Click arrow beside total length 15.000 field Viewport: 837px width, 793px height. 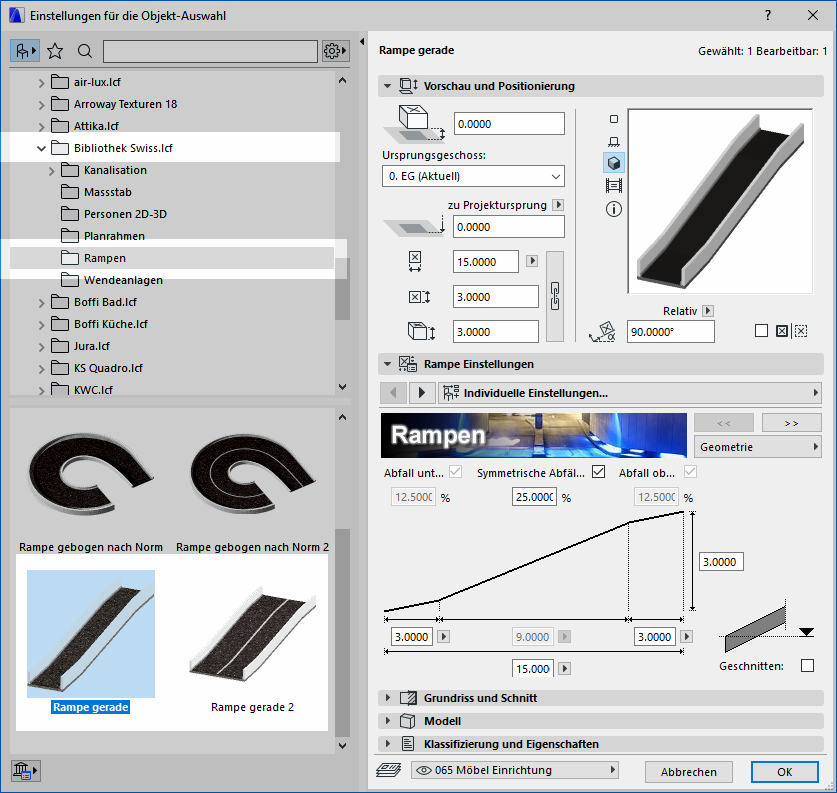(565, 668)
